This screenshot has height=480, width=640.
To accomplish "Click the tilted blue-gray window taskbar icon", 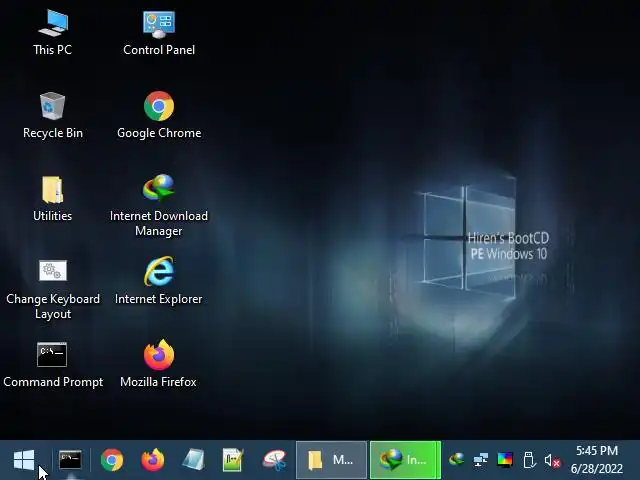I will pos(193,460).
